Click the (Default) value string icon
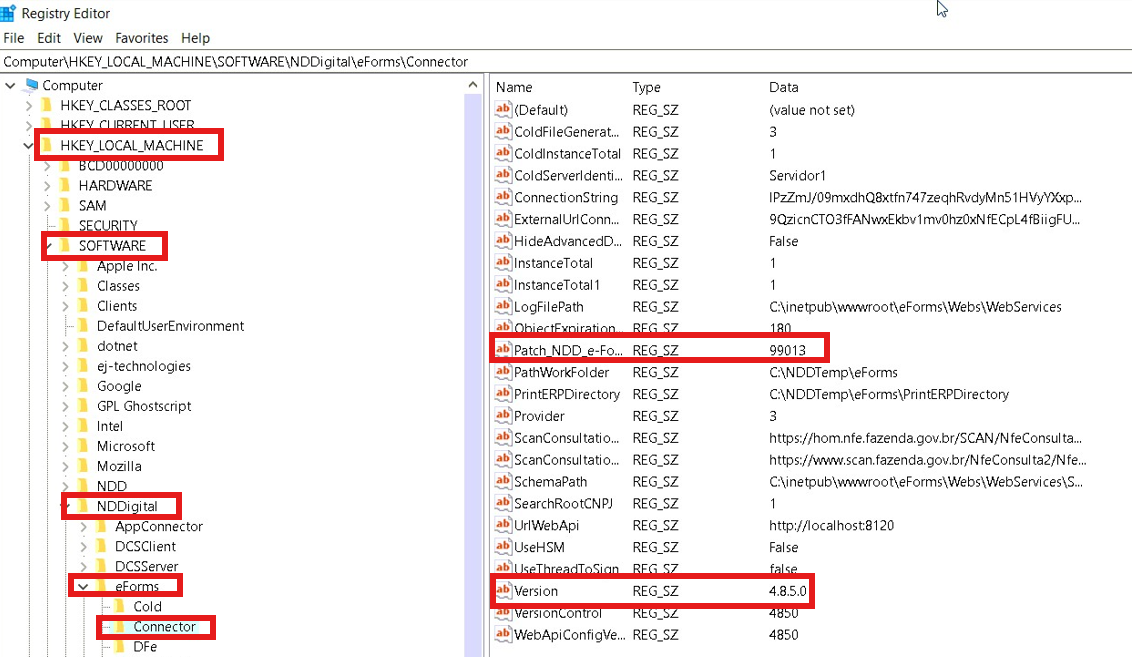 503,110
